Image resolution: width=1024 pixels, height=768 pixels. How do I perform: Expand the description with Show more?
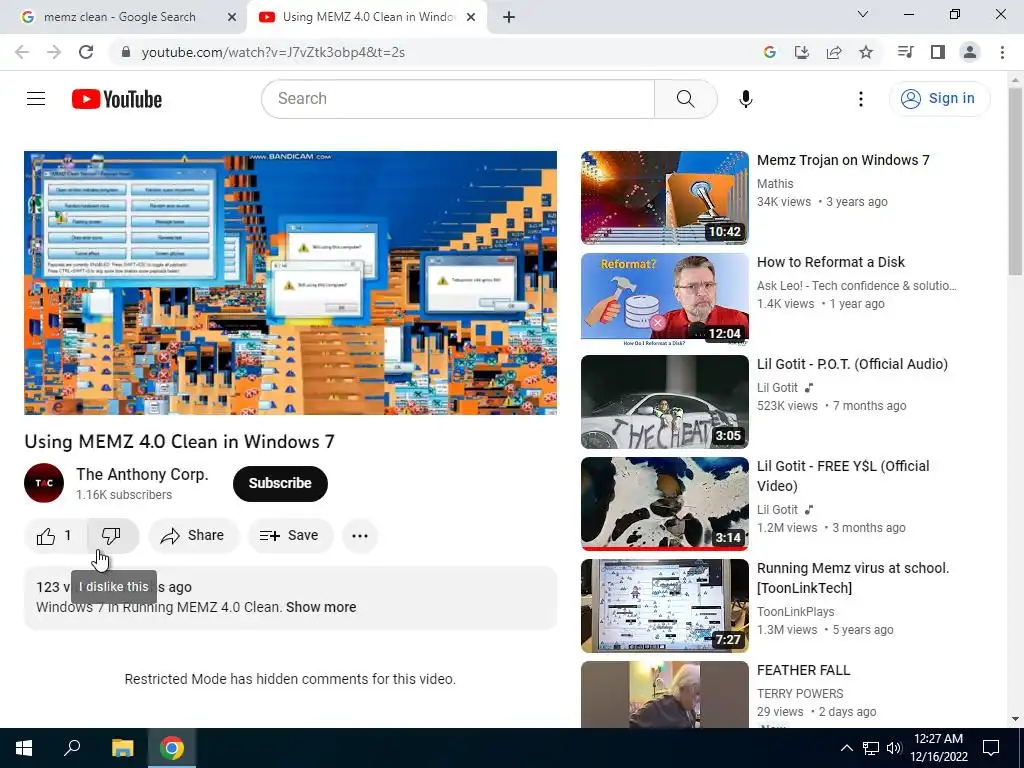tap(321, 607)
